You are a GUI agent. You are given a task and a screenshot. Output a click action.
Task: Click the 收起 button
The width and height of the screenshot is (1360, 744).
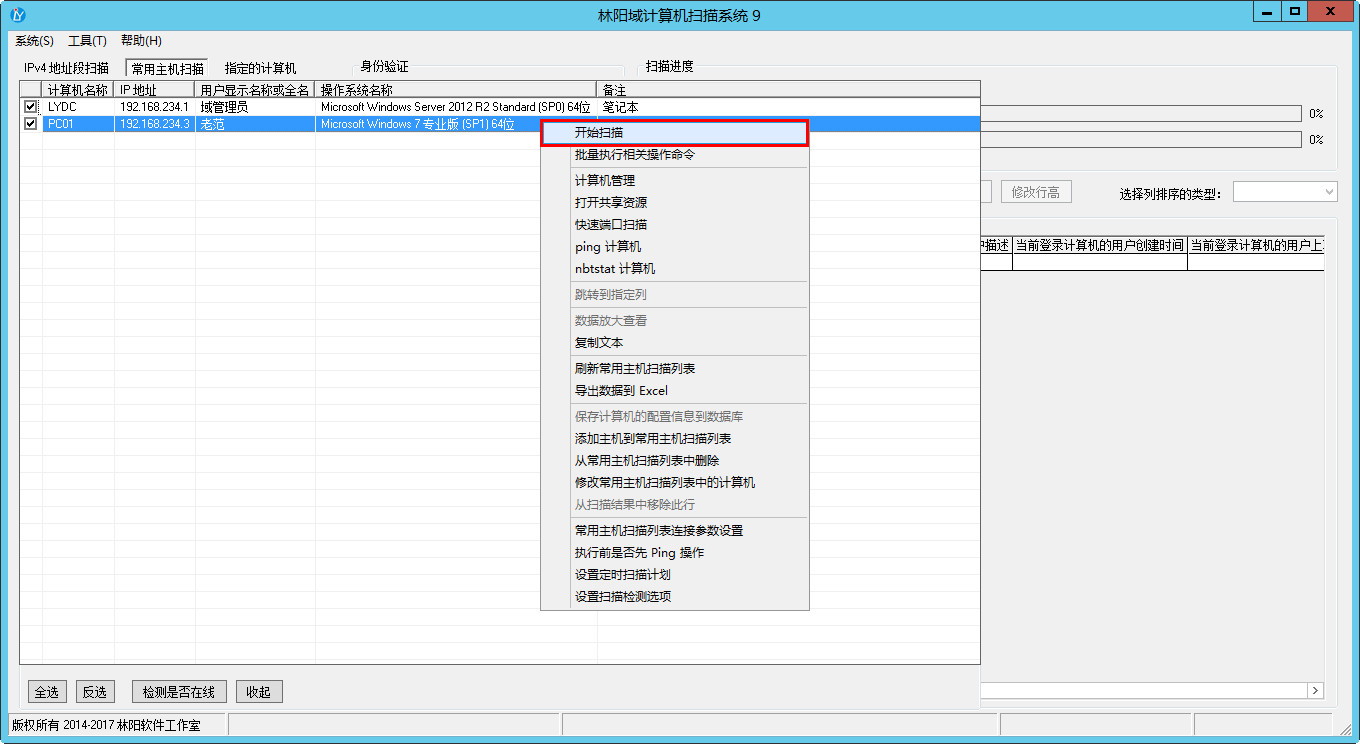(259, 692)
